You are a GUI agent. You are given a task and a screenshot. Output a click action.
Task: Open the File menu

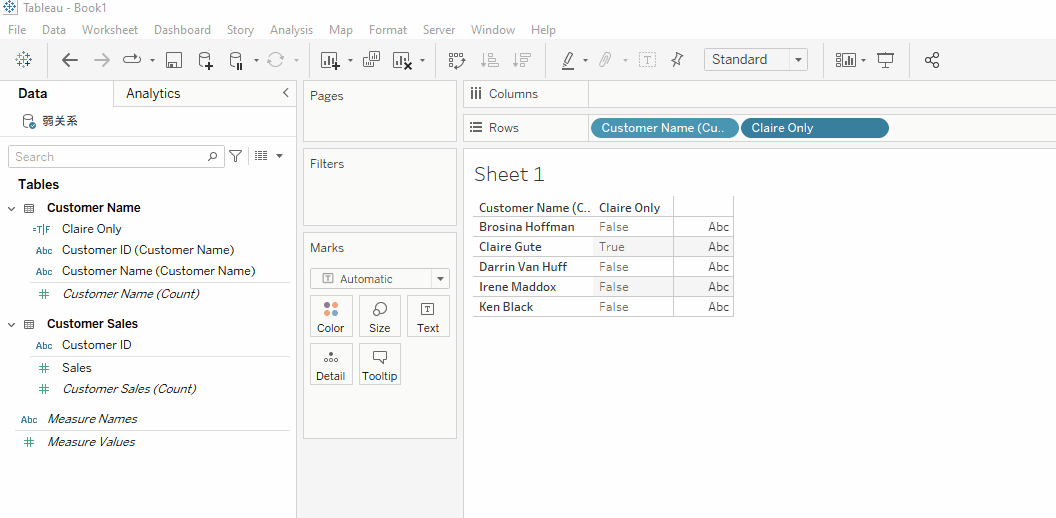click(x=17, y=30)
